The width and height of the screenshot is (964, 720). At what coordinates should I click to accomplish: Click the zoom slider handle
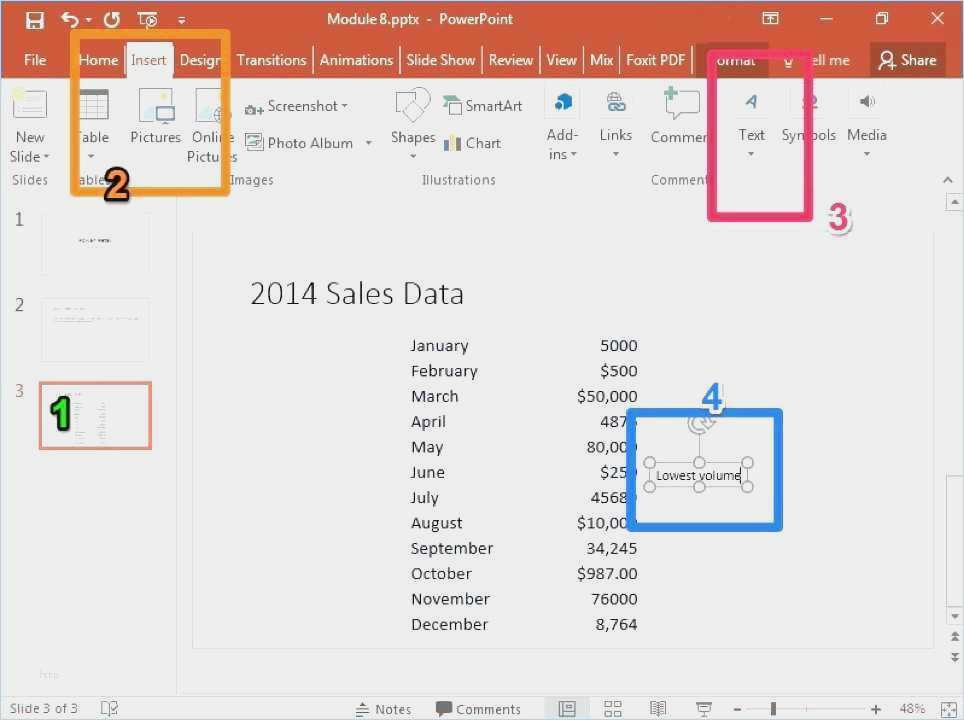[773, 709]
